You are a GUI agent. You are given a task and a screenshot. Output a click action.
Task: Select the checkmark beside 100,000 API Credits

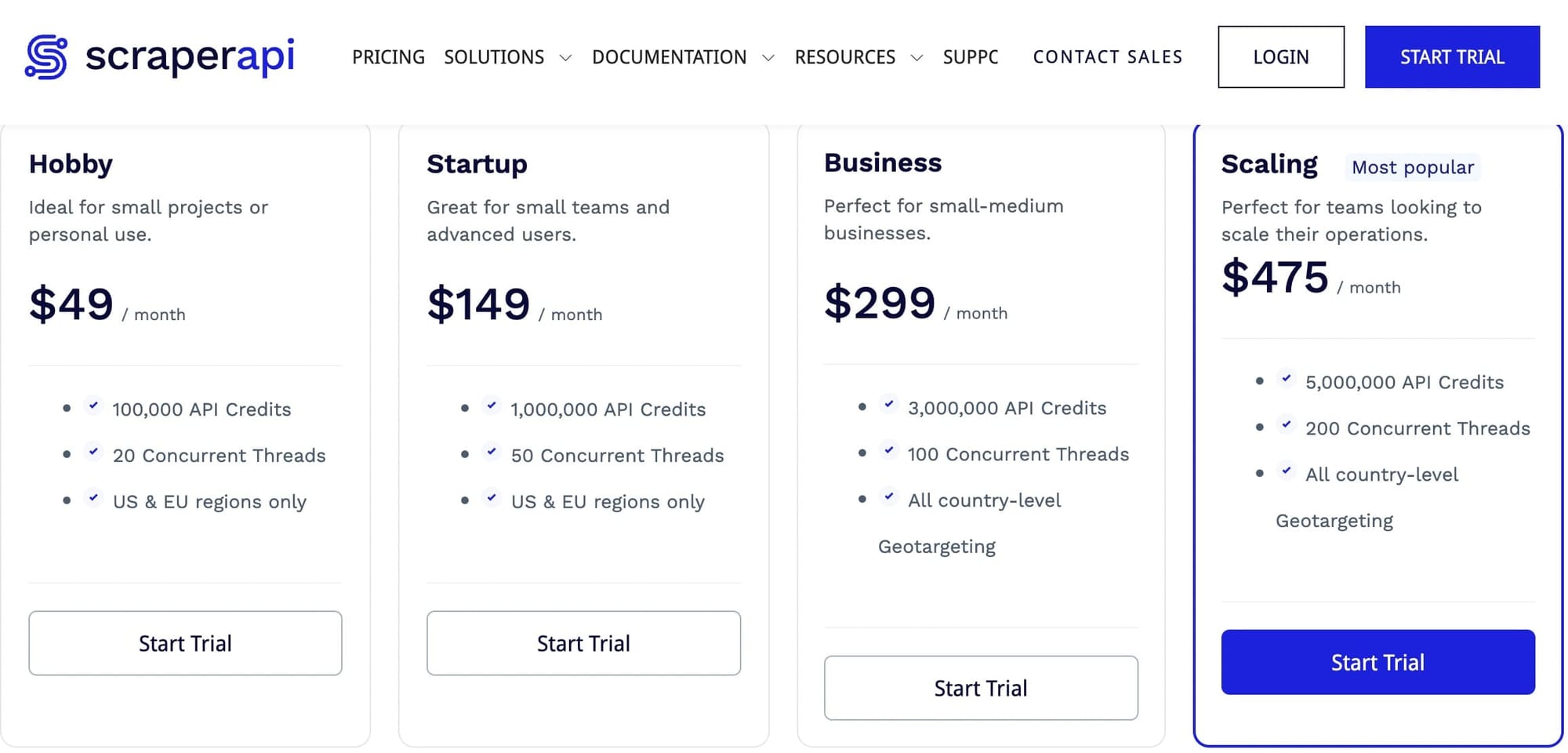pyautogui.click(x=94, y=406)
